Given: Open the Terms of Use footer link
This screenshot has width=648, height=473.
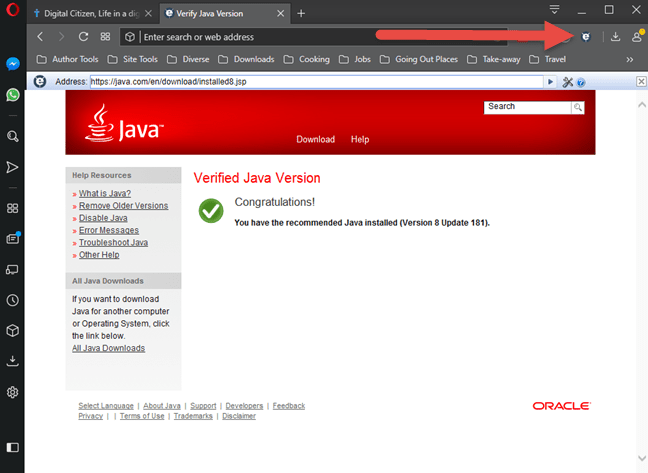Looking at the screenshot, I should tap(142, 416).
